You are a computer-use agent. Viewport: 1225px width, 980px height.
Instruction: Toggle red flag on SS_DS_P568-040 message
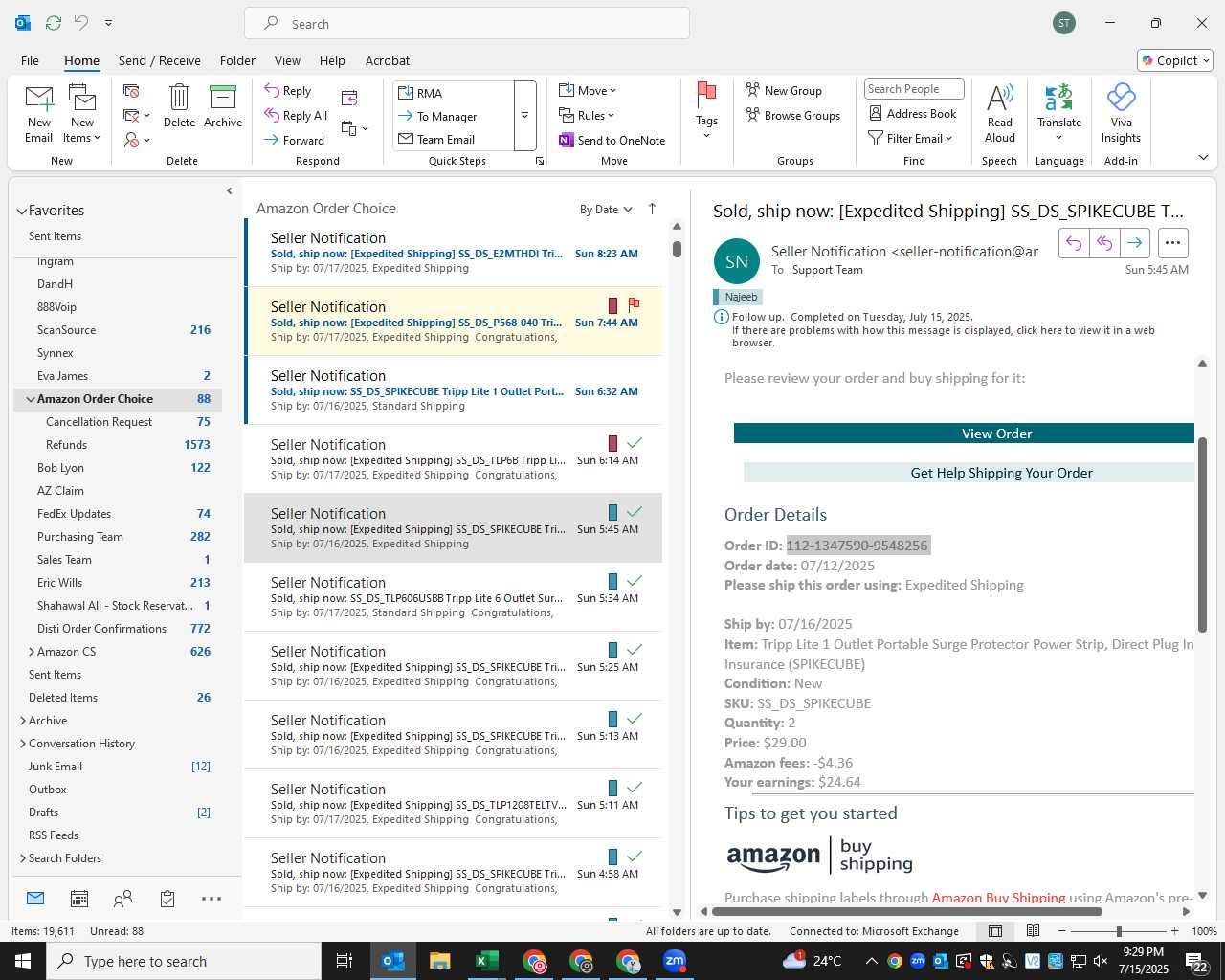coord(634,304)
